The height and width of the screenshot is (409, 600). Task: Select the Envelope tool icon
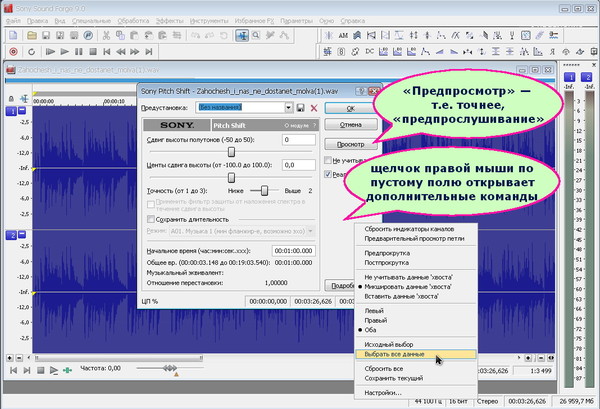(284, 36)
